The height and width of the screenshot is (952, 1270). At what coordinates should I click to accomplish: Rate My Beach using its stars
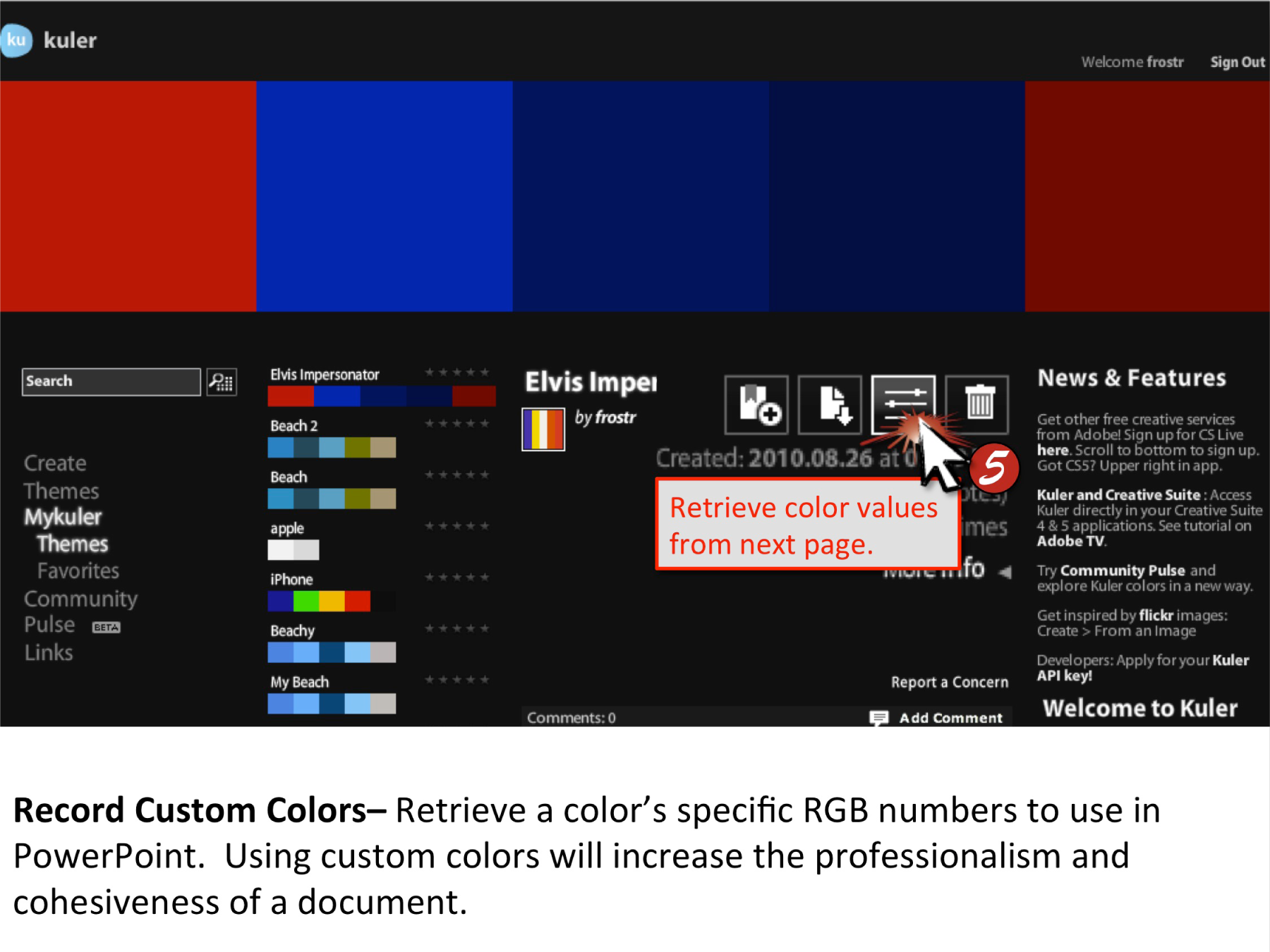point(456,680)
